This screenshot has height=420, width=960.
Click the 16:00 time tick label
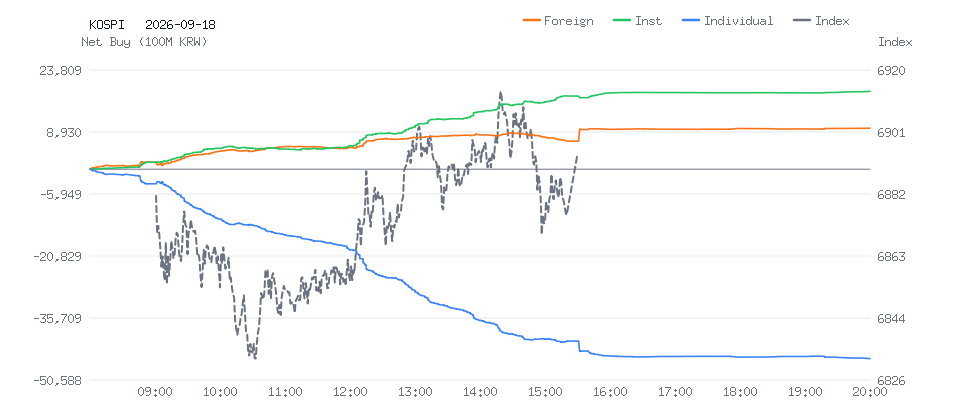pos(609,392)
